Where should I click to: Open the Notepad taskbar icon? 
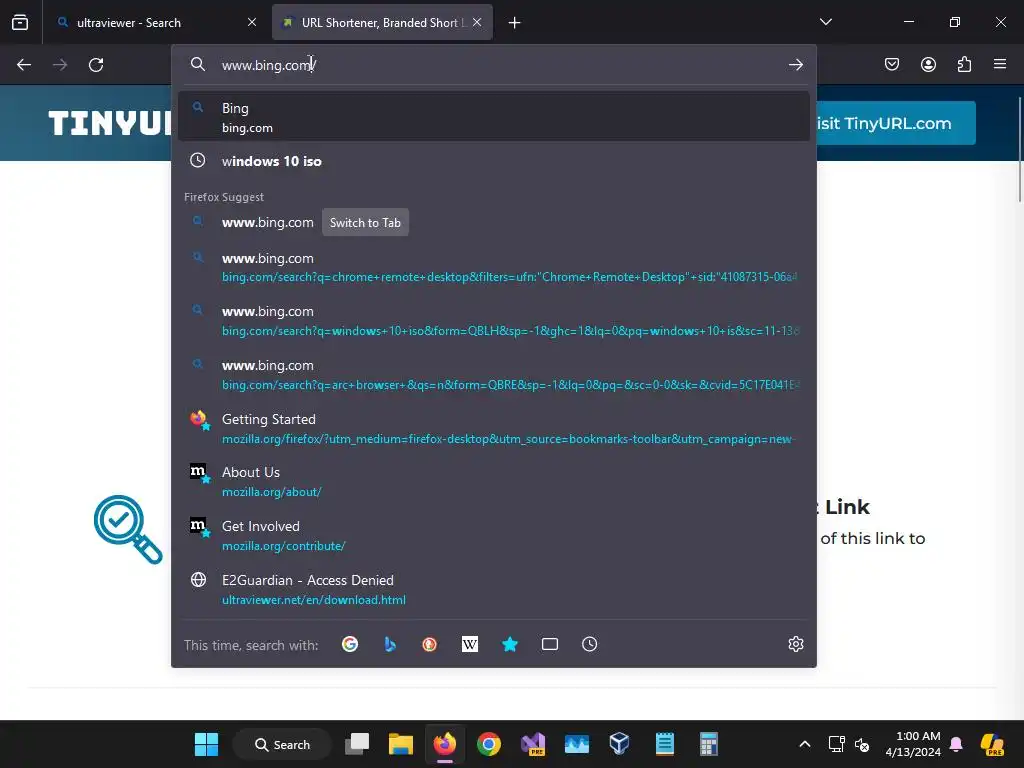click(665, 744)
